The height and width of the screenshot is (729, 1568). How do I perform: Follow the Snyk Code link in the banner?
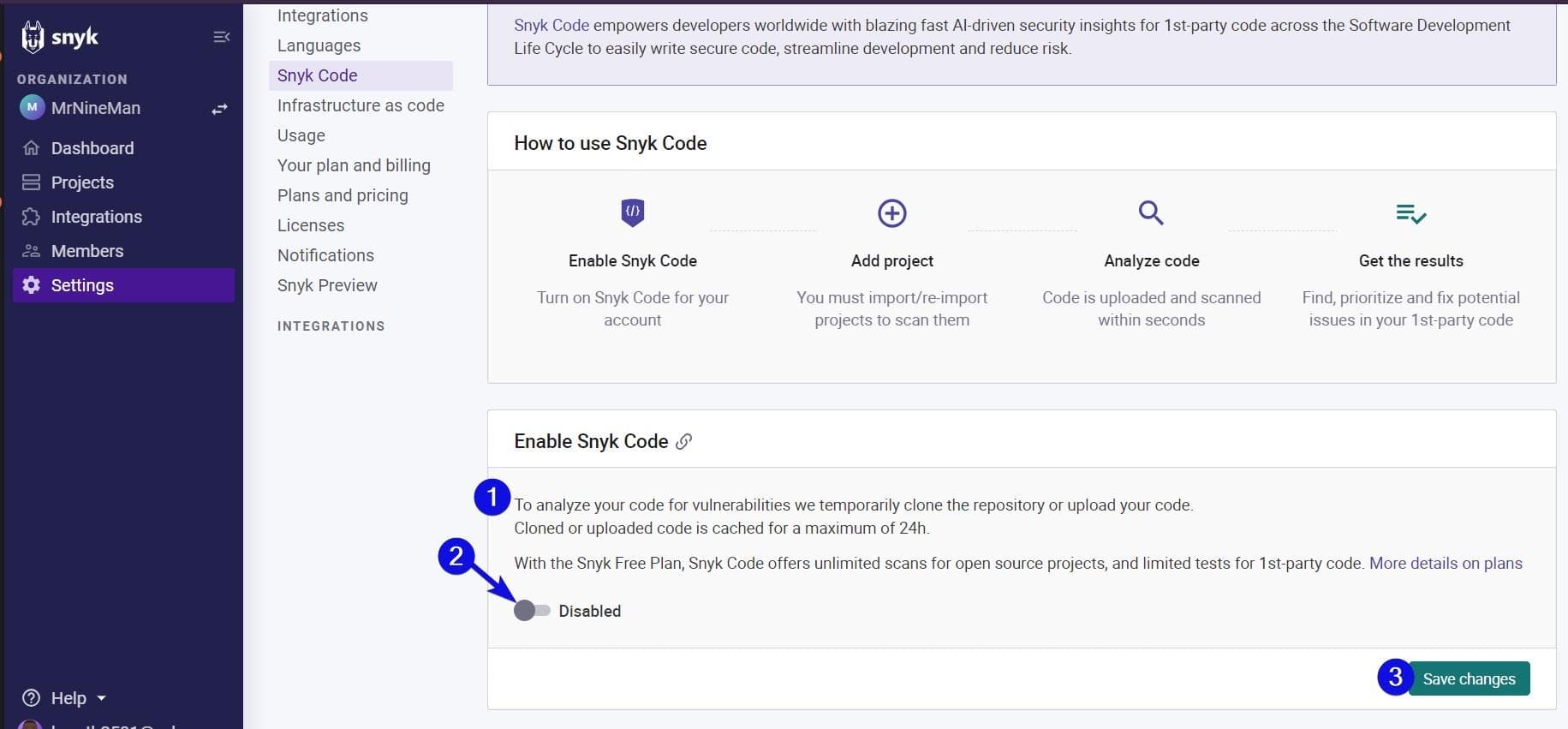click(x=551, y=26)
